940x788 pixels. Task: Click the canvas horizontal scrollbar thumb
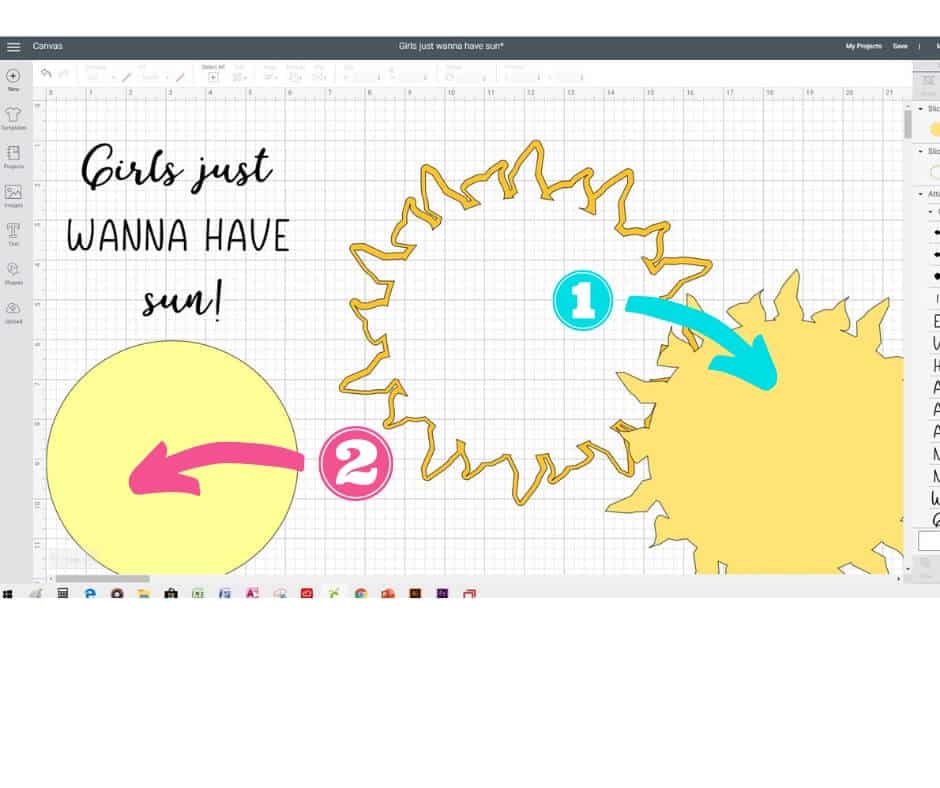103,579
